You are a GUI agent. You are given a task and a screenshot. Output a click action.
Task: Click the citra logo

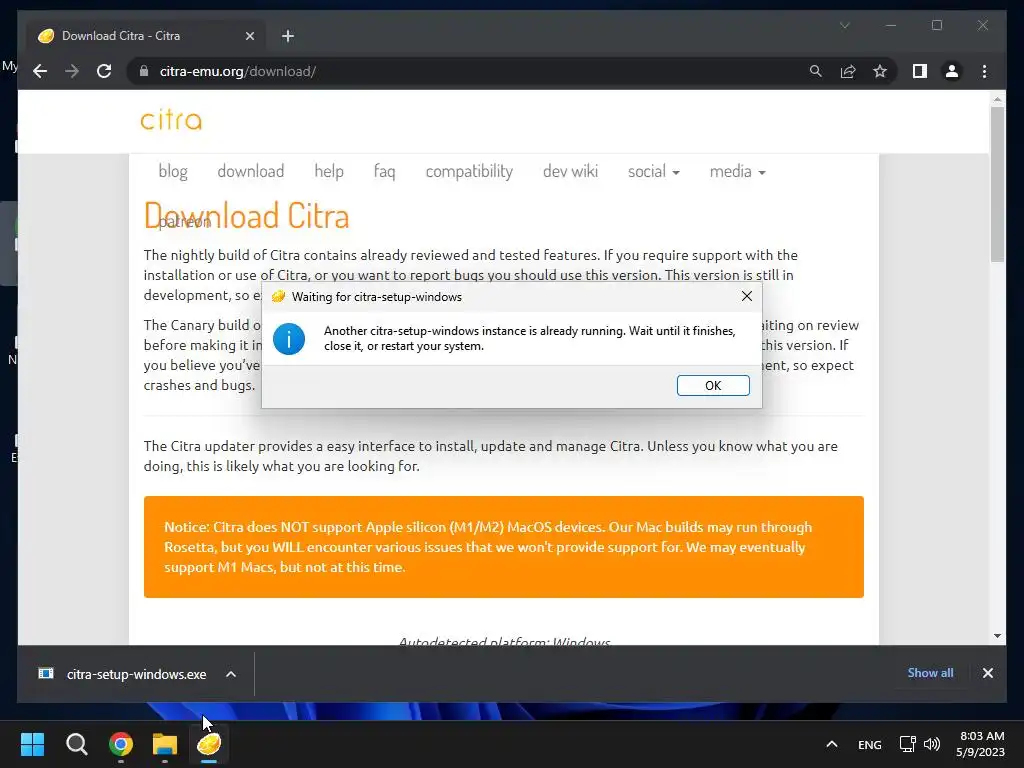(x=171, y=120)
